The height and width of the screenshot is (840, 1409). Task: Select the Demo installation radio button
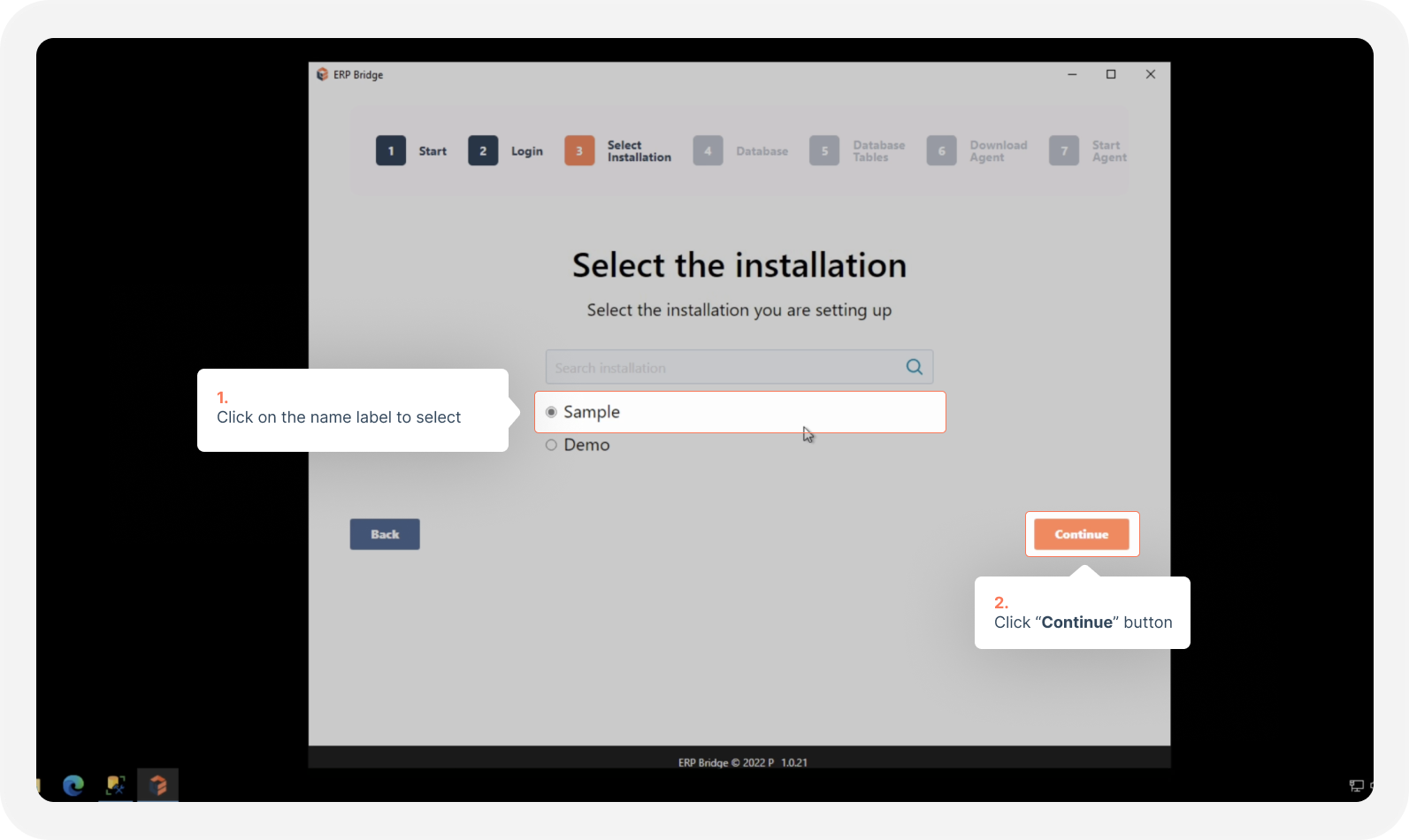tap(551, 445)
